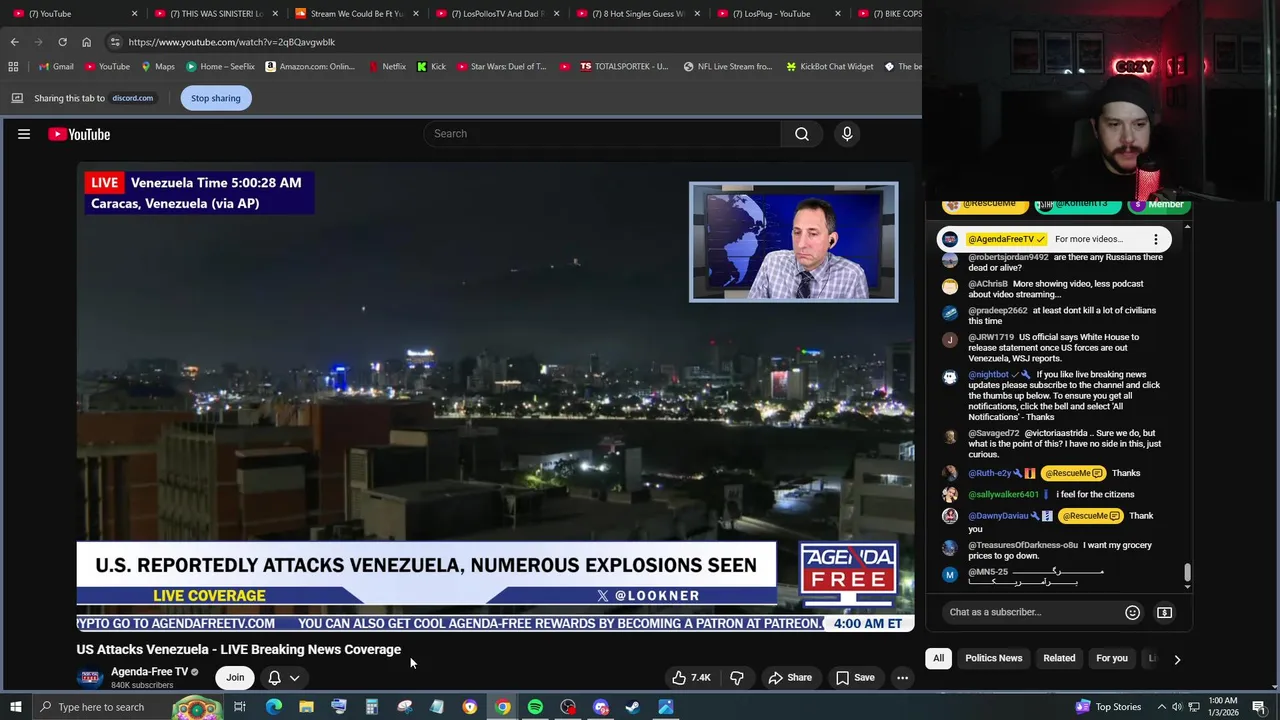The height and width of the screenshot is (720, 1280).
Task: Stop sharing this tab to Discord
Action: pyautogui.click(x=216, y=98)
